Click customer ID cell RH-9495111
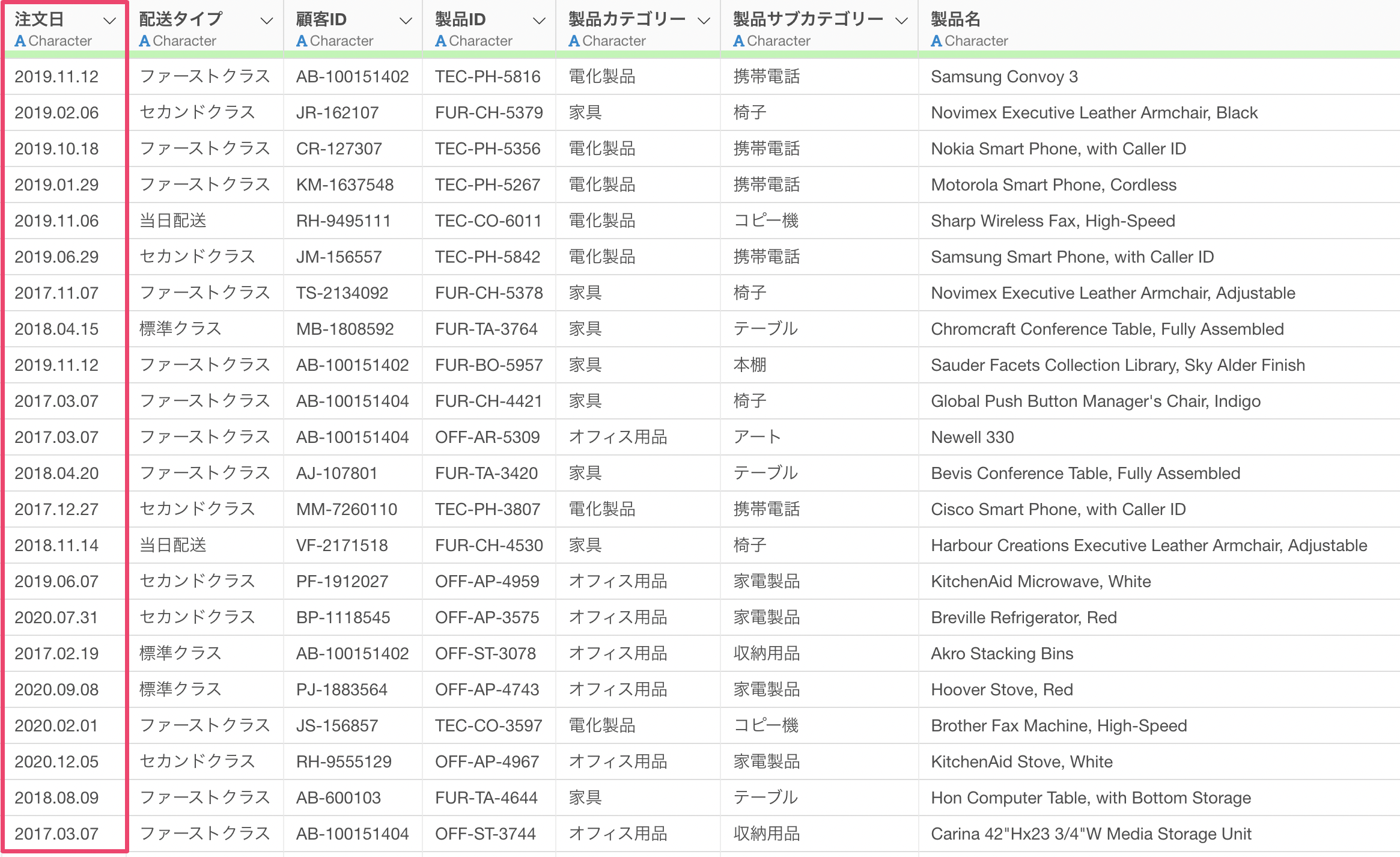The image size is (1400, 857). pyautogui.click(x=344, y=221)
